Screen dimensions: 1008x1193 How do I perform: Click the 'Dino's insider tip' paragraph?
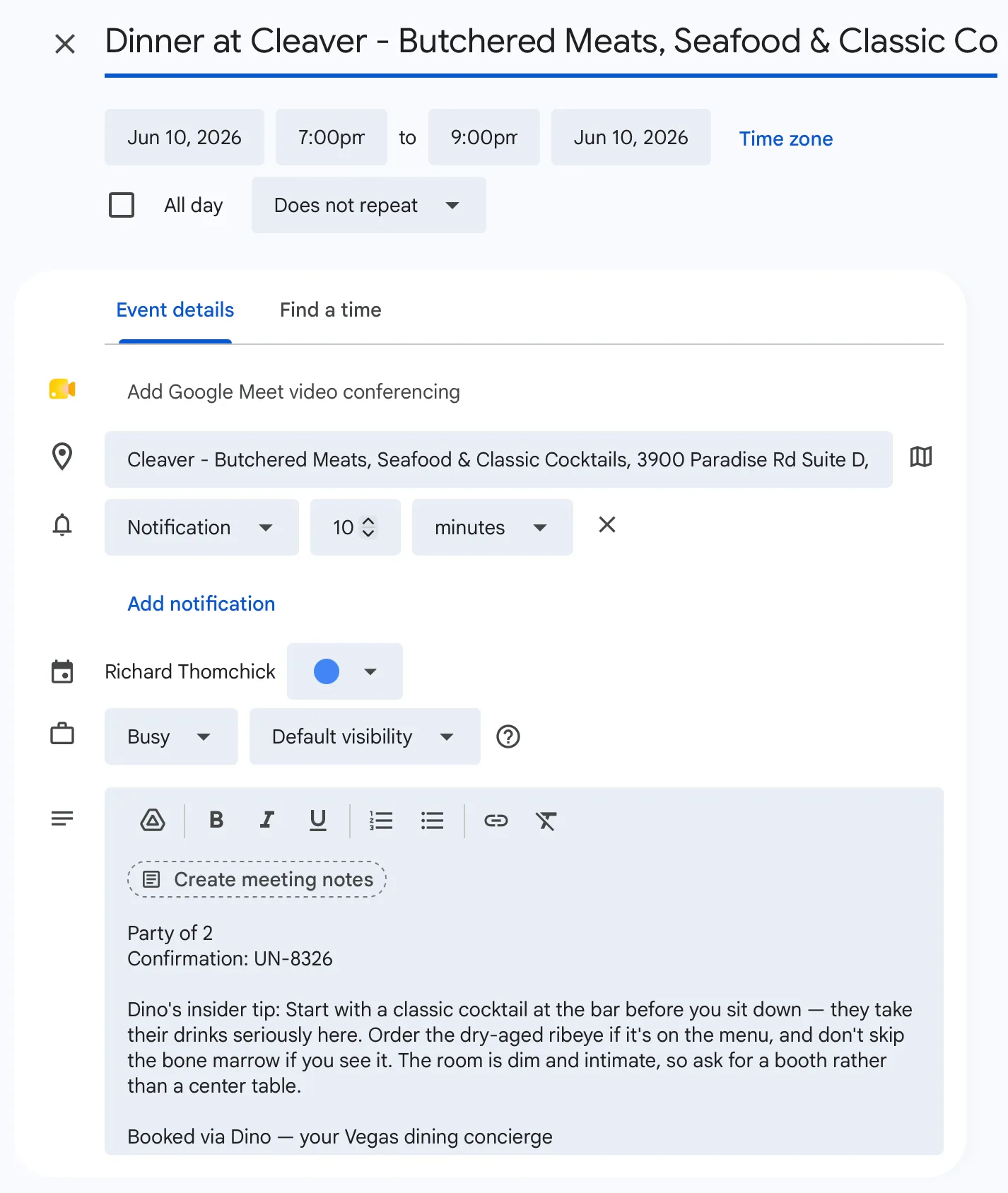[520, 1047]
